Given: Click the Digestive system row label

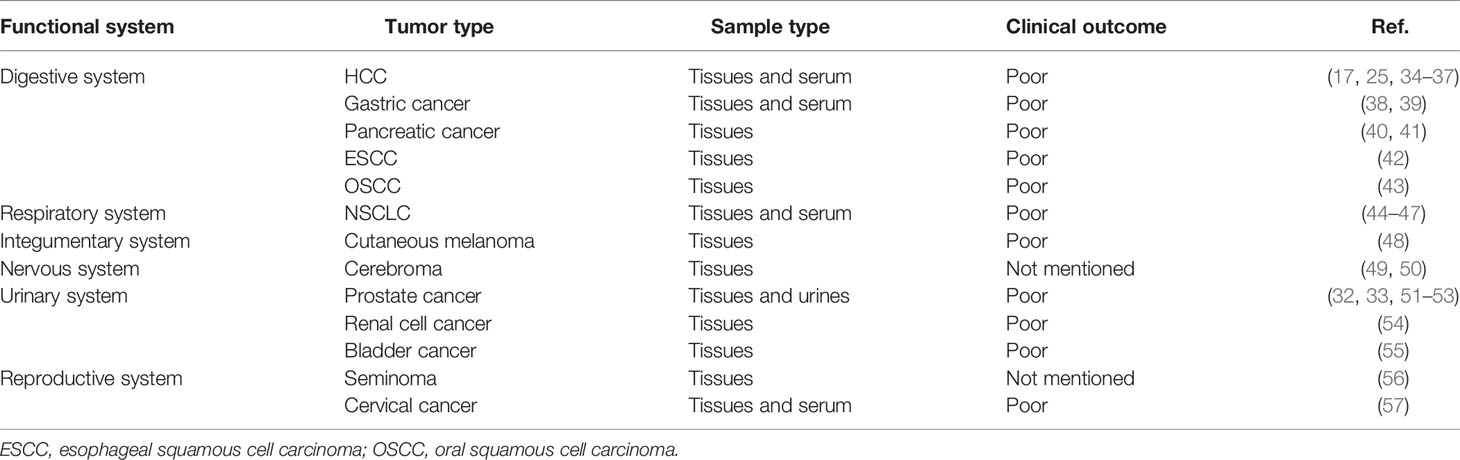Looking at the screenshot, I should pos(74,76).
